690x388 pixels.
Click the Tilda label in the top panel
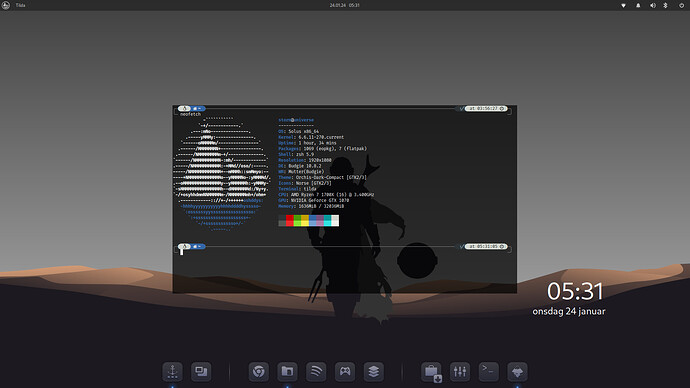pyautogui.click(x=21, y=5)
